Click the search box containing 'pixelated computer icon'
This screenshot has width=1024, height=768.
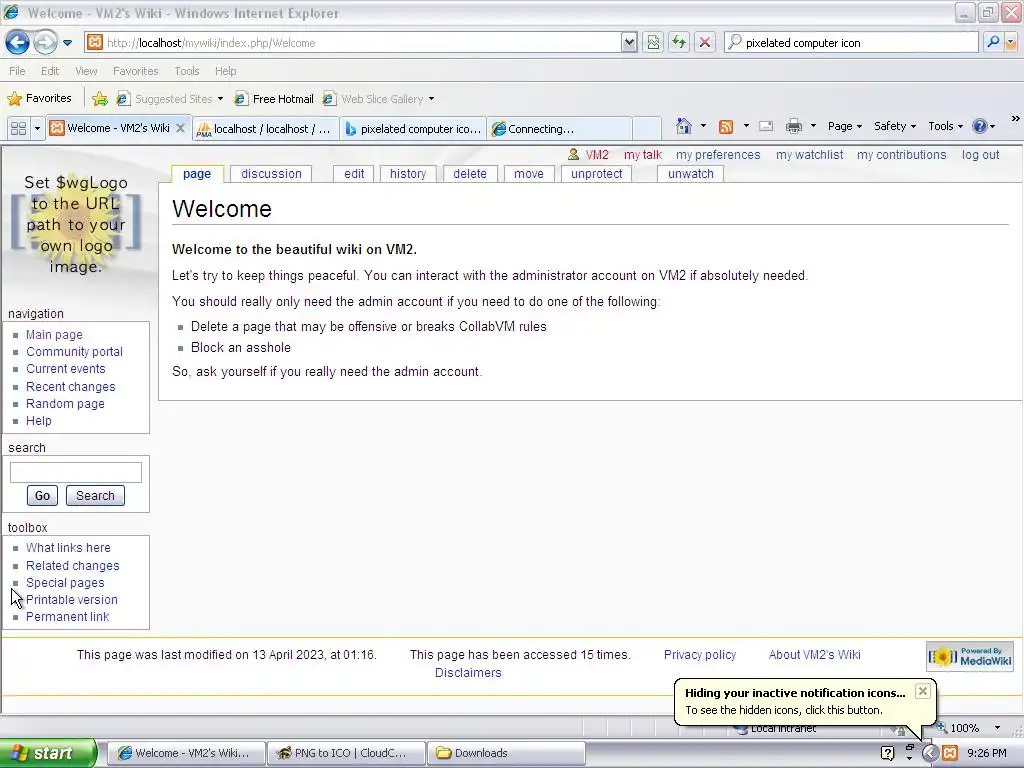coord(852,43)
